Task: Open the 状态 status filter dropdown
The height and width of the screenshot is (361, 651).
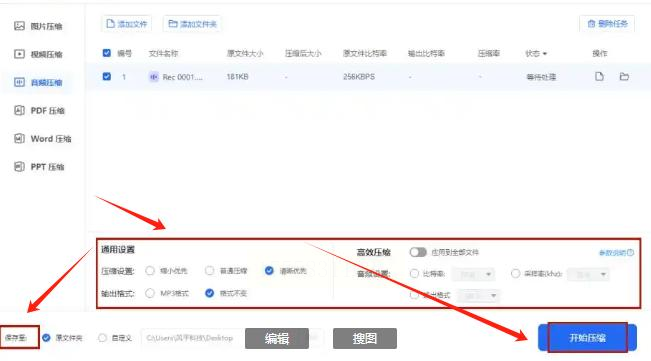Action: click(x=536, y=54)
